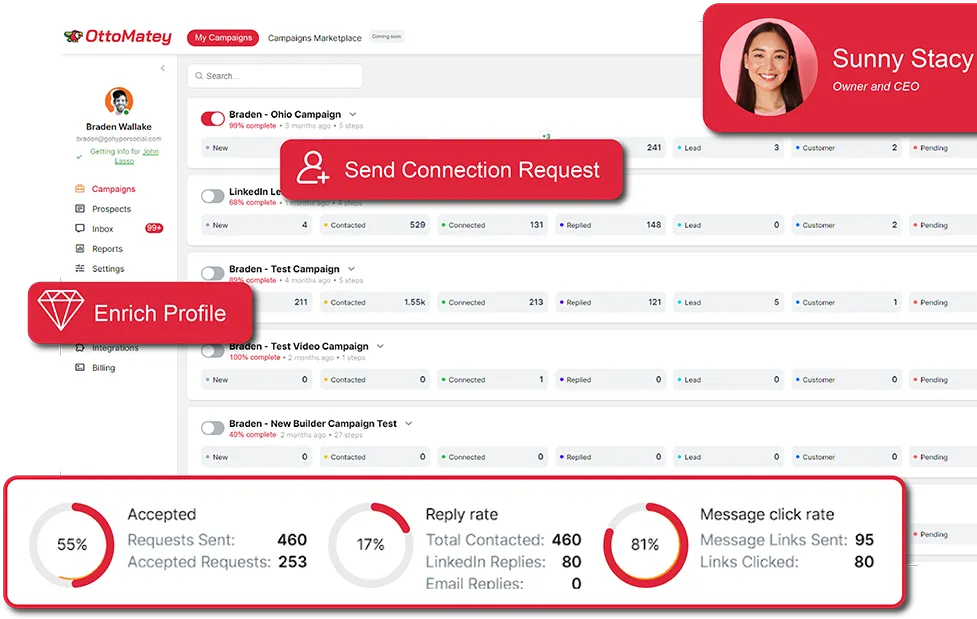977x619 pixels.
Task: Collapse the sidebar with the chevron
Action: point(163,68)
